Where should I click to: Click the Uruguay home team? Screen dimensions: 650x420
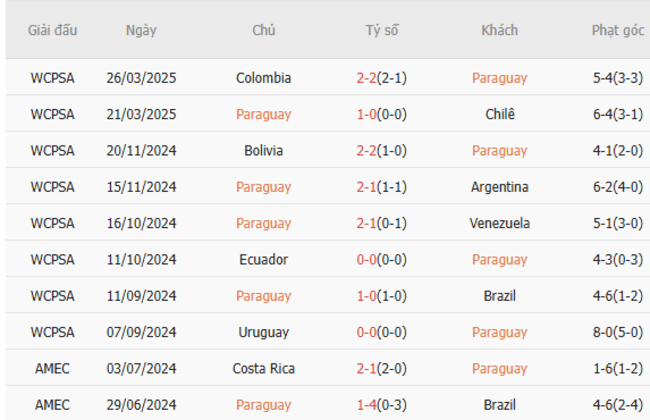click(x=264, y=332)
